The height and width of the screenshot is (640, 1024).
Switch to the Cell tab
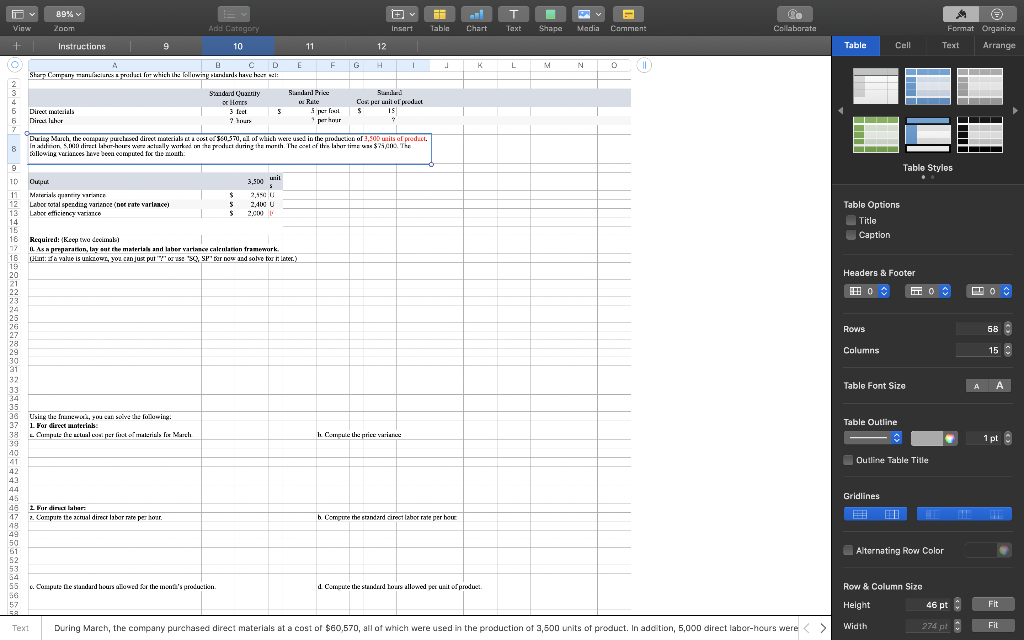[x=903, y=45]
